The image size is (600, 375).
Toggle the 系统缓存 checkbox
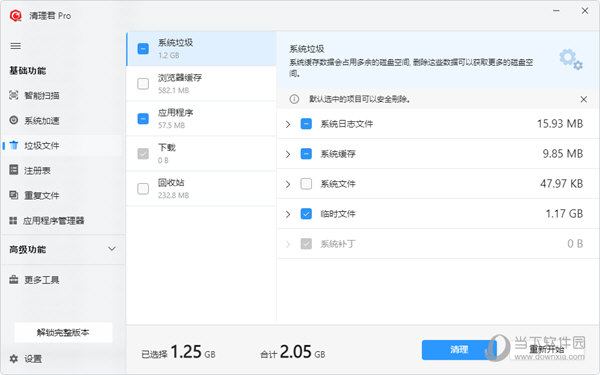pyautogui.click(x=306, y=154)
